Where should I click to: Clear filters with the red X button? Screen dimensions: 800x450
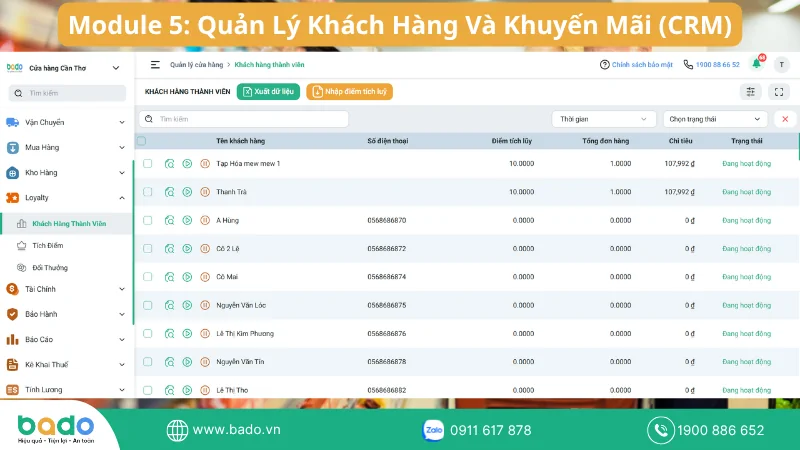(785, 119)
